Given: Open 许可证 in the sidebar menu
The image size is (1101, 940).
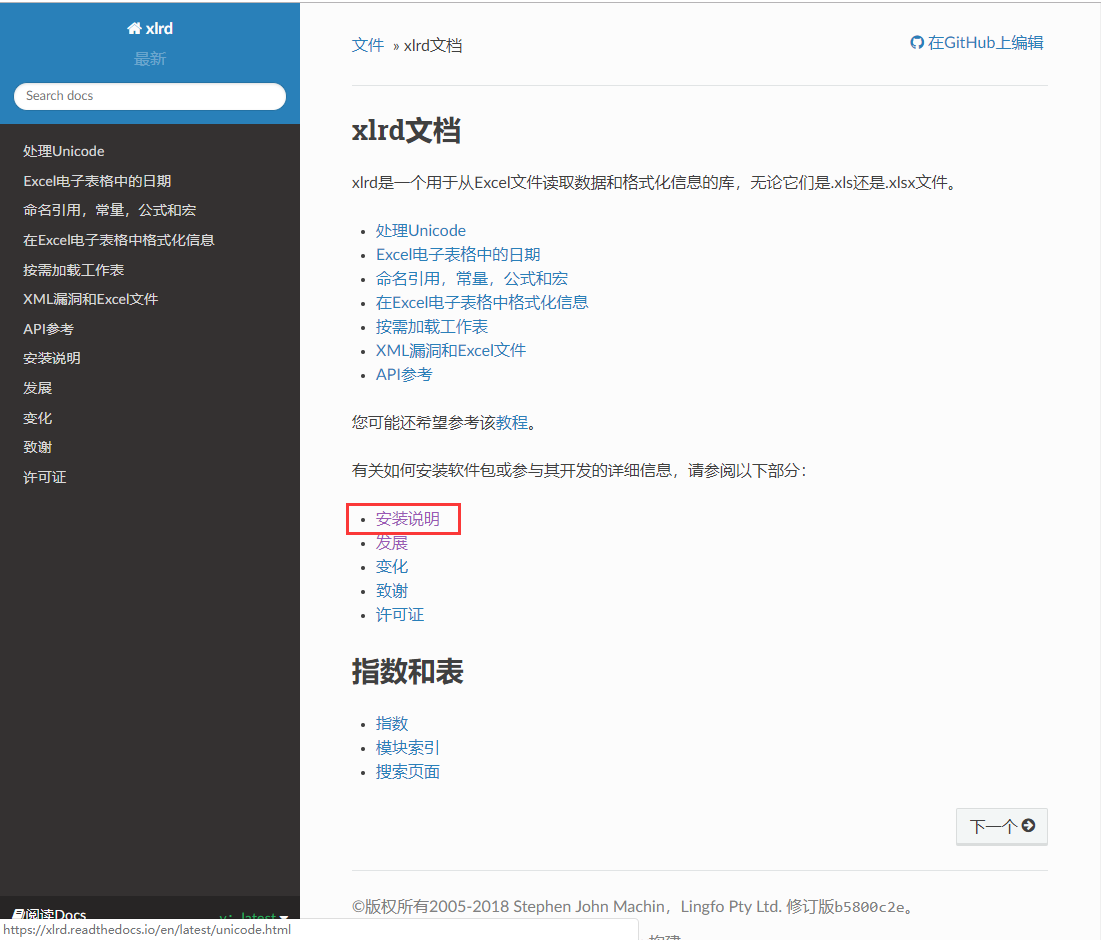Looking at the screenshot, I should point(45,477).
